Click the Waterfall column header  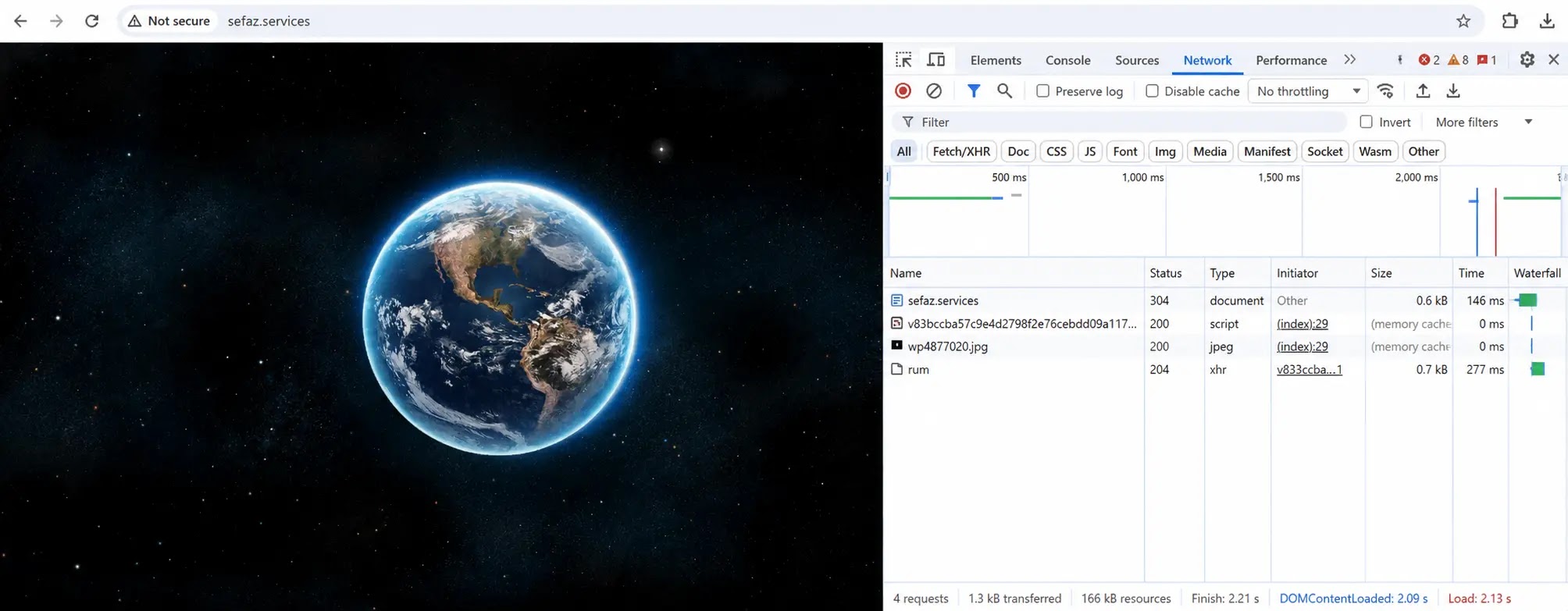click(x=1537, y=273)
